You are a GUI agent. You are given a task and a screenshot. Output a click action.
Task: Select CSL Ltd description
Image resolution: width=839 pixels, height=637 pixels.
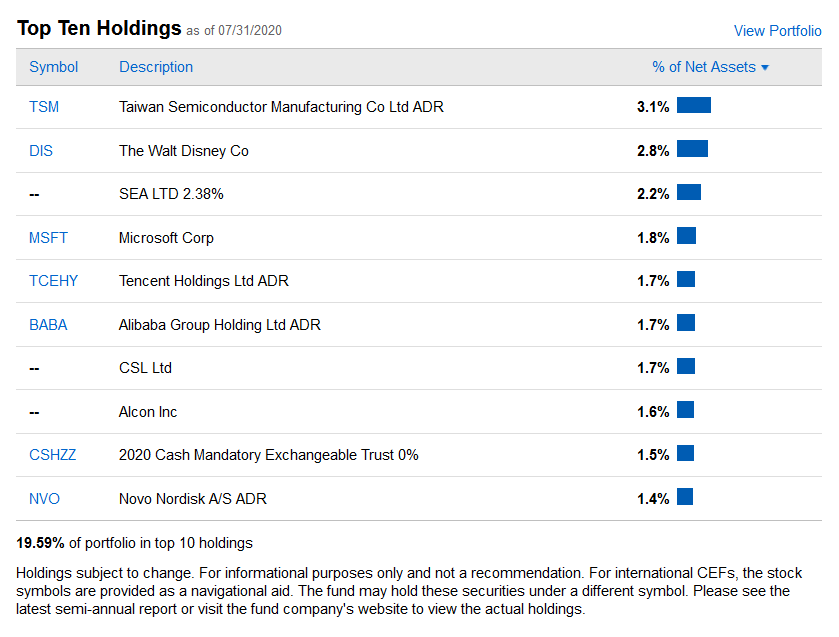[146, 368]
